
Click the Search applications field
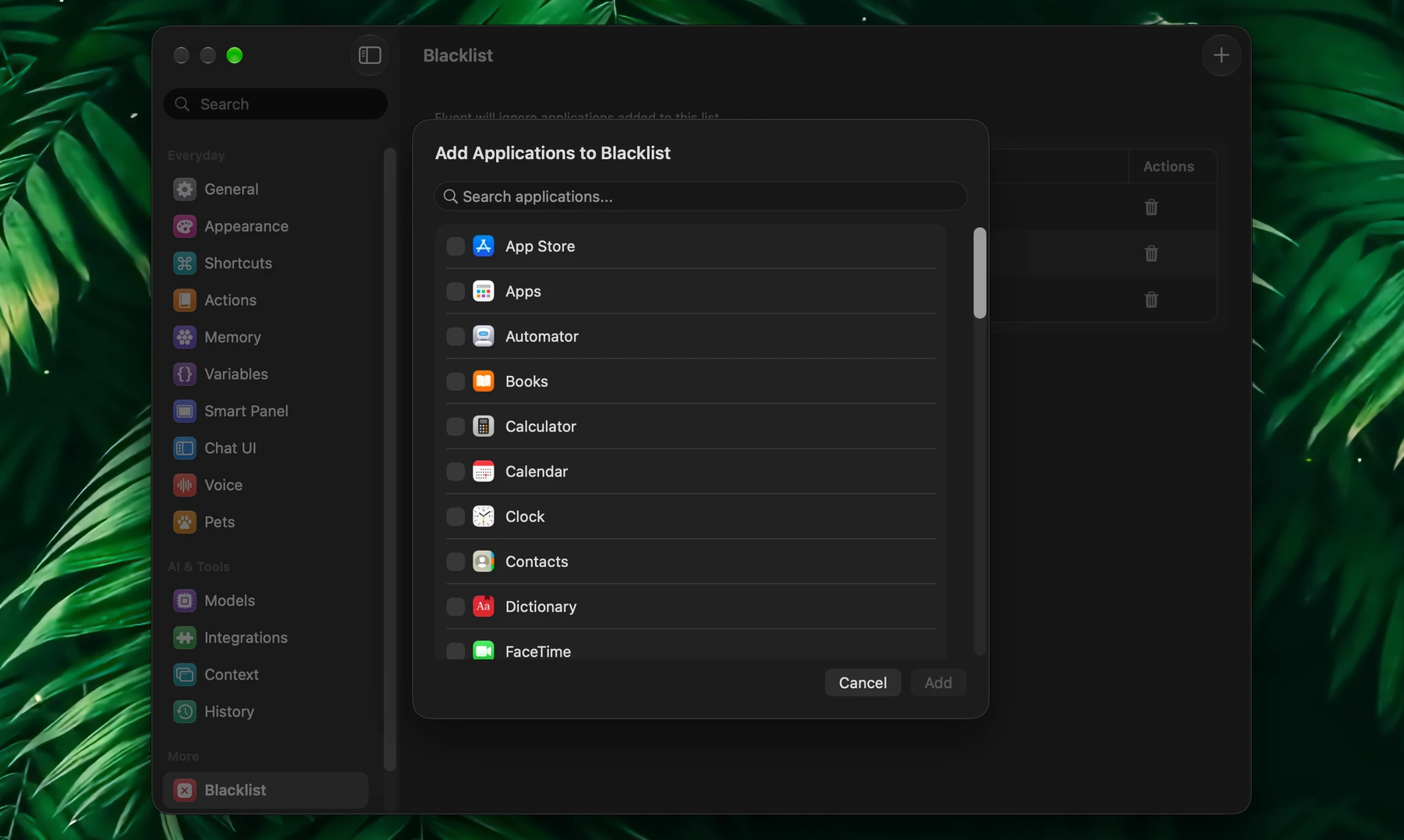pos(700,197)
